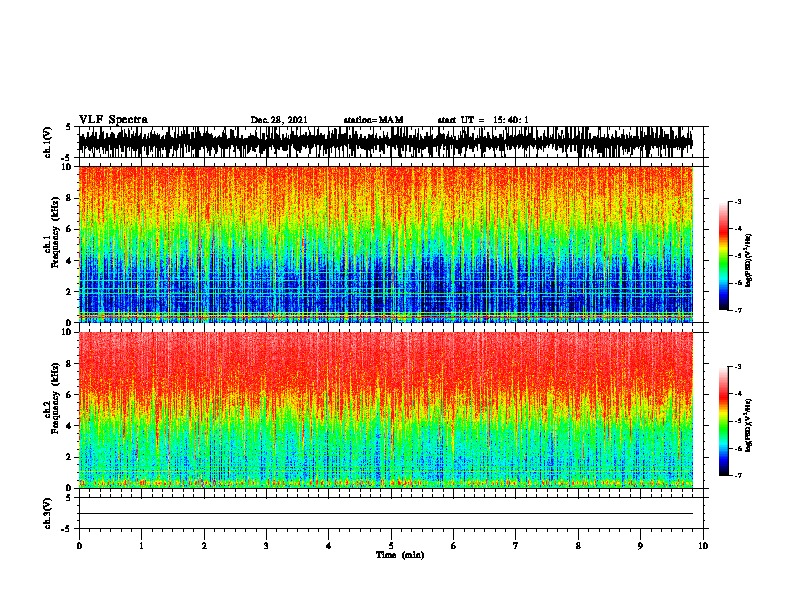Click the ch.1 frequency tick label "6"
Screen dimensions: 792x612
pyautogui.click(x=69, y=229)
